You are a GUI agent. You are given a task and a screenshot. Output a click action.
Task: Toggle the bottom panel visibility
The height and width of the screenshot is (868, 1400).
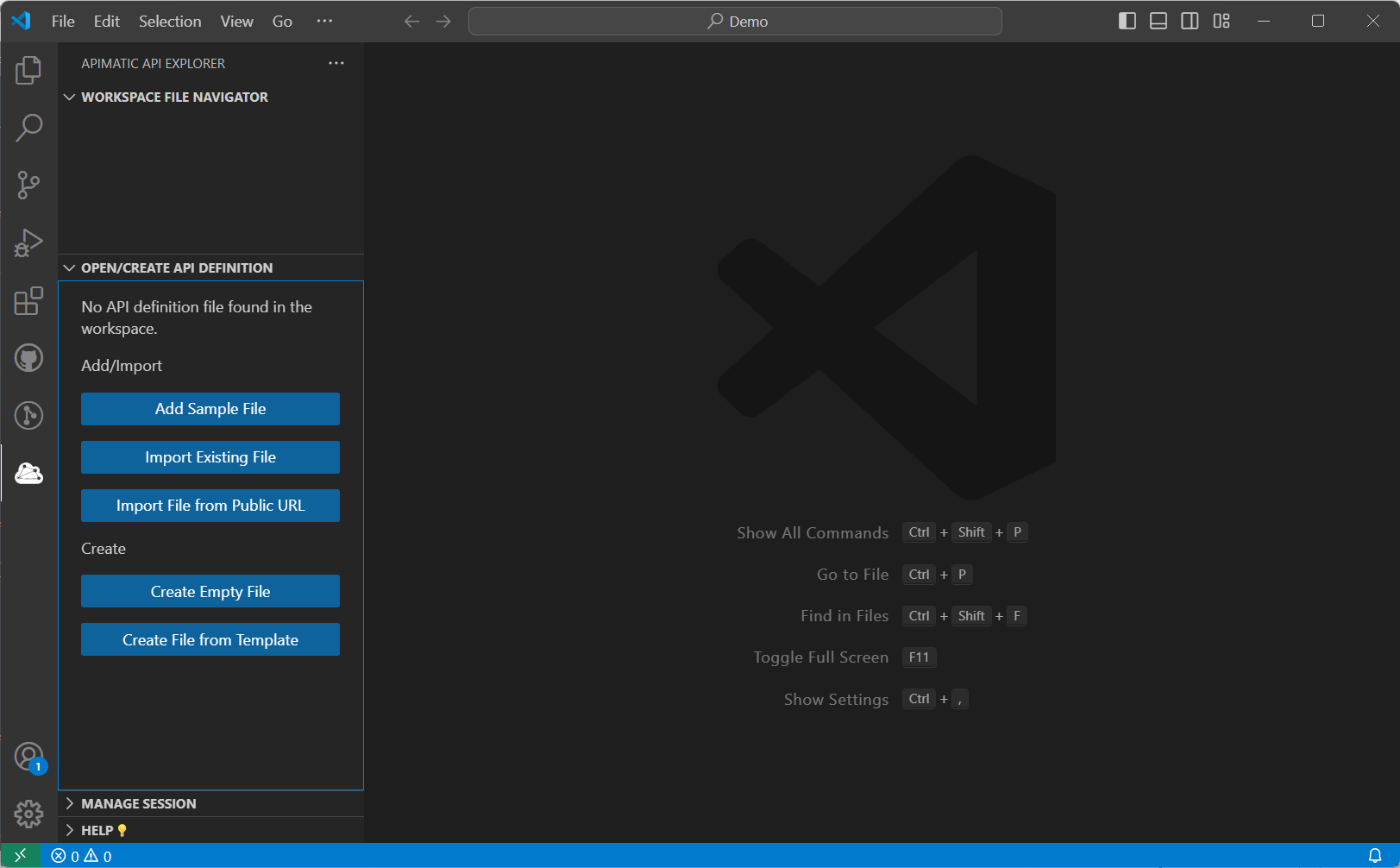(x=1158, y=21)
